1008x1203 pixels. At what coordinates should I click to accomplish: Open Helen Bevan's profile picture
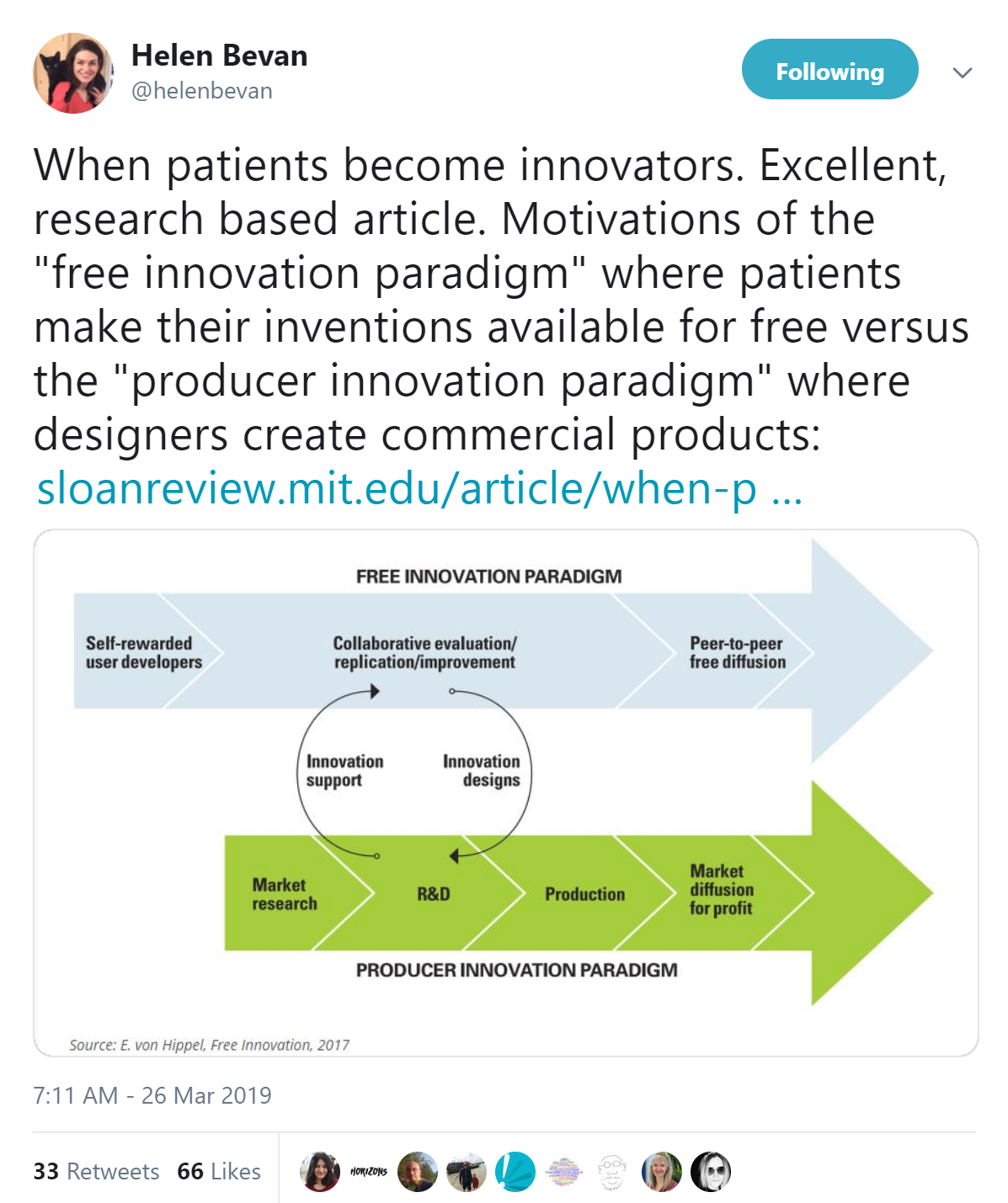pos(73,73)
